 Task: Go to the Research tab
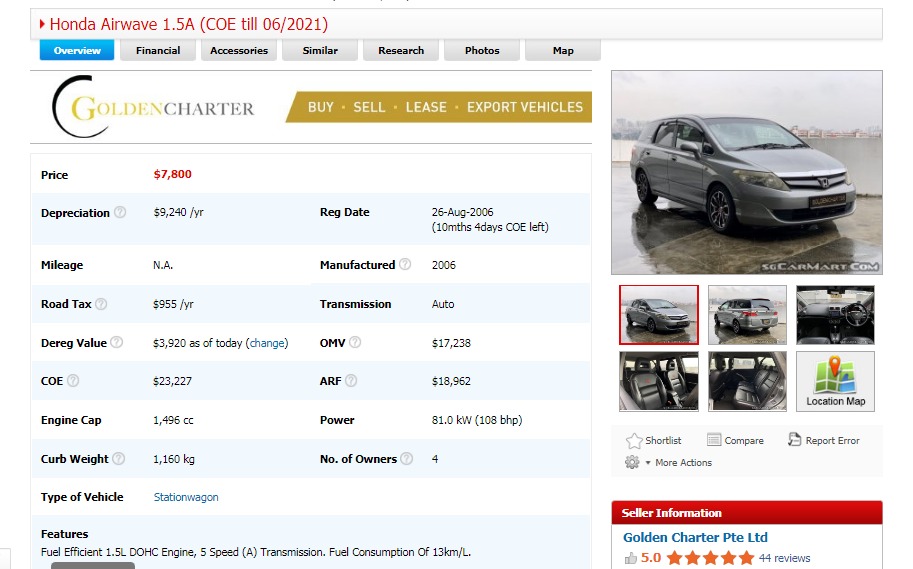(x=401, y=51)
